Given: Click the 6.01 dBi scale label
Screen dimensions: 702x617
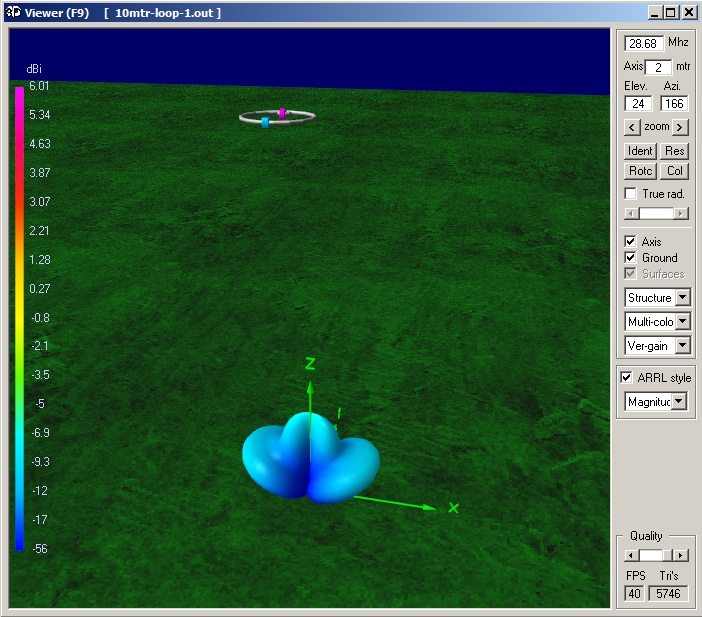Looking at the screenshot, I should point(39,86).
